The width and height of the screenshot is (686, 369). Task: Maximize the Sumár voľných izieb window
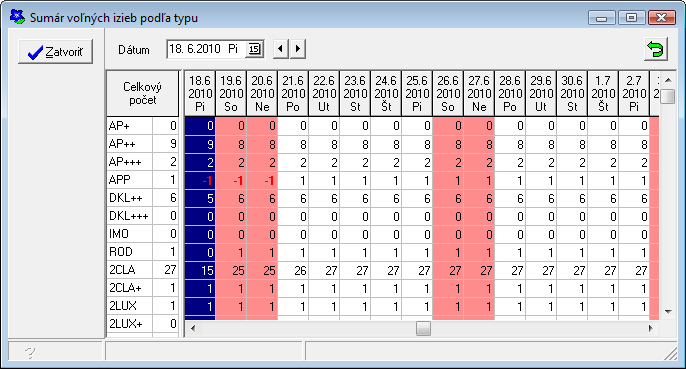(631, 18)
